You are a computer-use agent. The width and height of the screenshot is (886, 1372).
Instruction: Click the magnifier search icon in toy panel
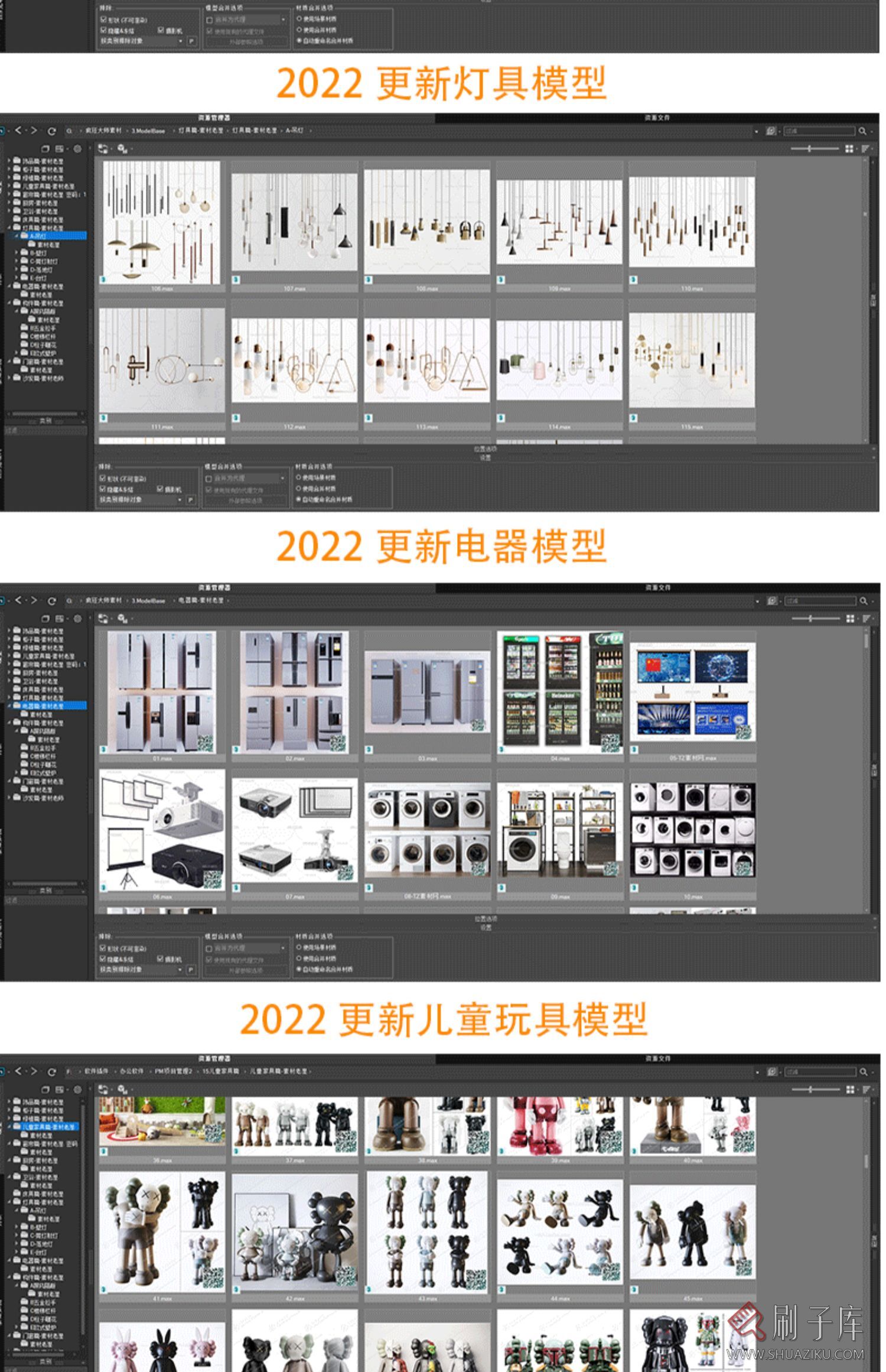coord(863,1072)
